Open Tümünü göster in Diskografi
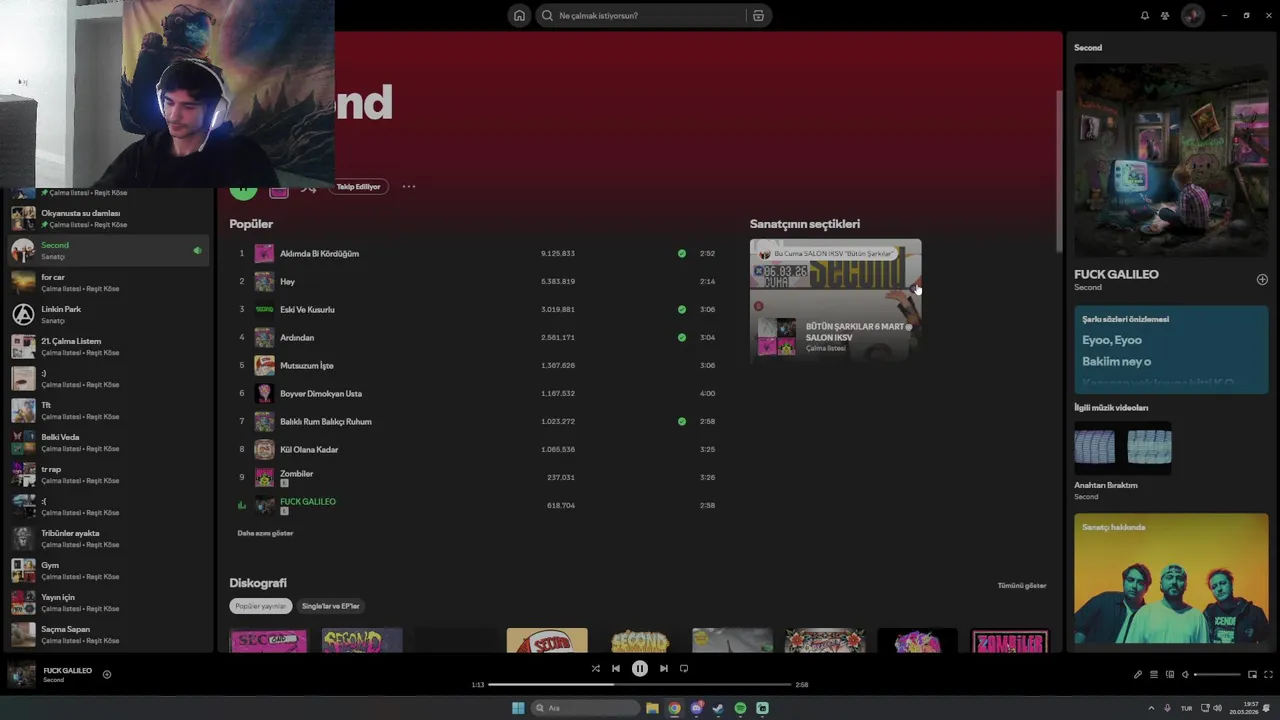Viewport: 1280px width, 720px height. point(1021,585)
